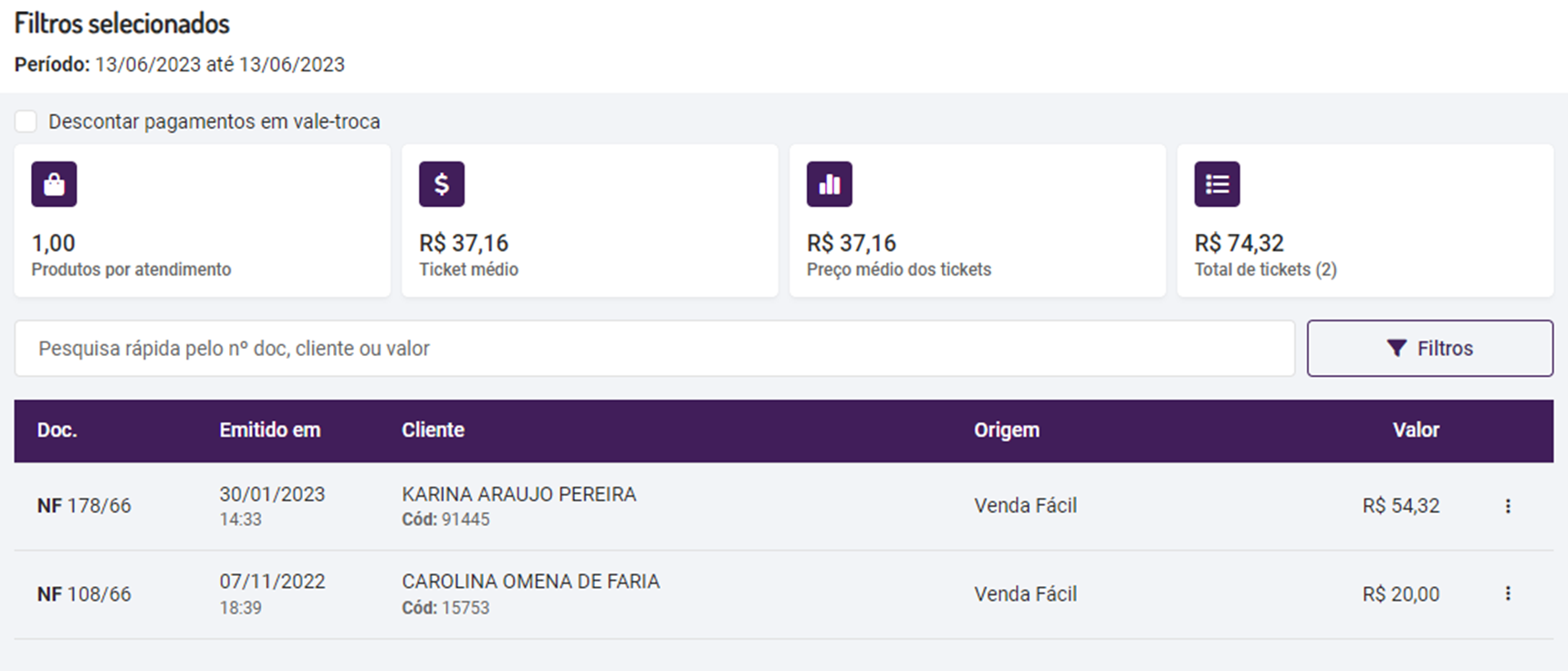
Task: Open options menu for NF 108/66 row
Action: pos(1508,593)
